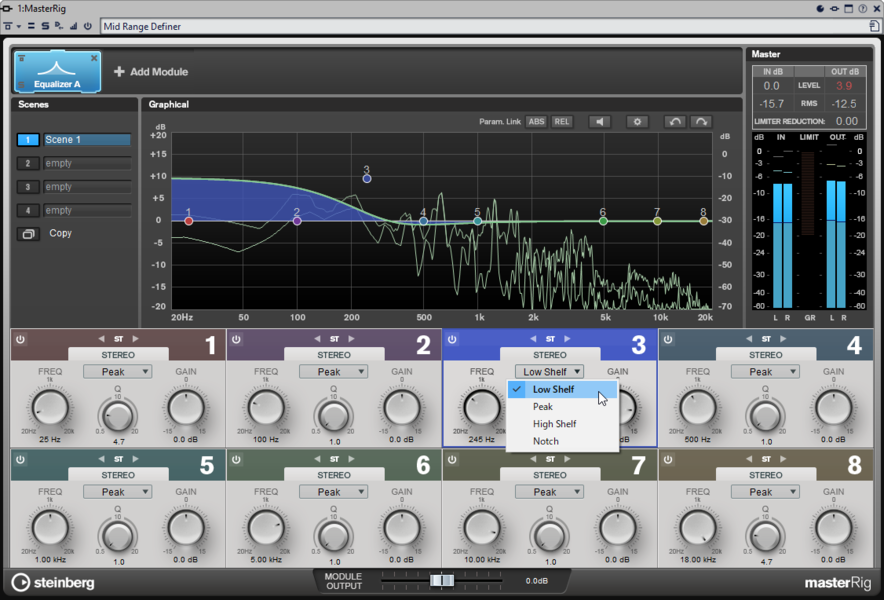Open plugin help question mark

click(863, 8)
